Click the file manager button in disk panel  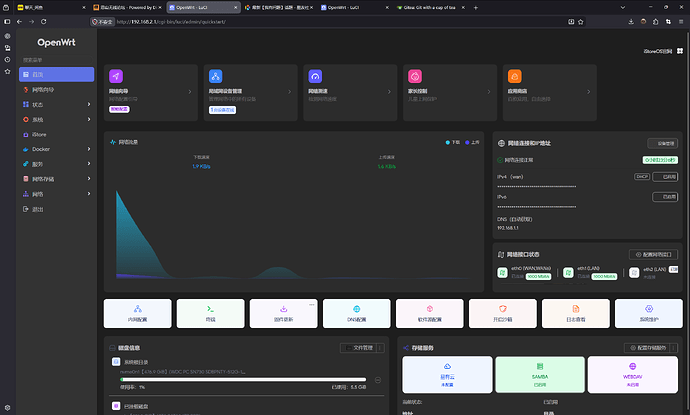point(359,348)
